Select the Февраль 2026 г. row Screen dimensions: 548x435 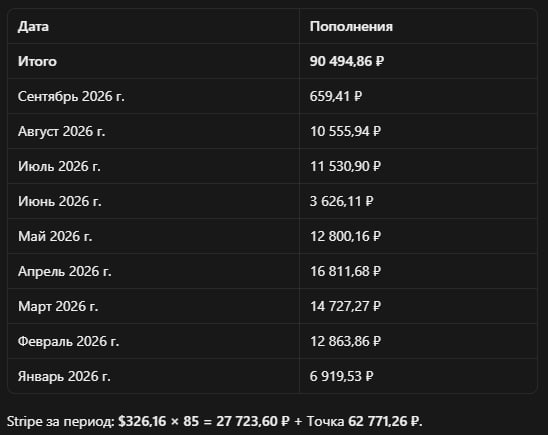(x=272, y=341)
